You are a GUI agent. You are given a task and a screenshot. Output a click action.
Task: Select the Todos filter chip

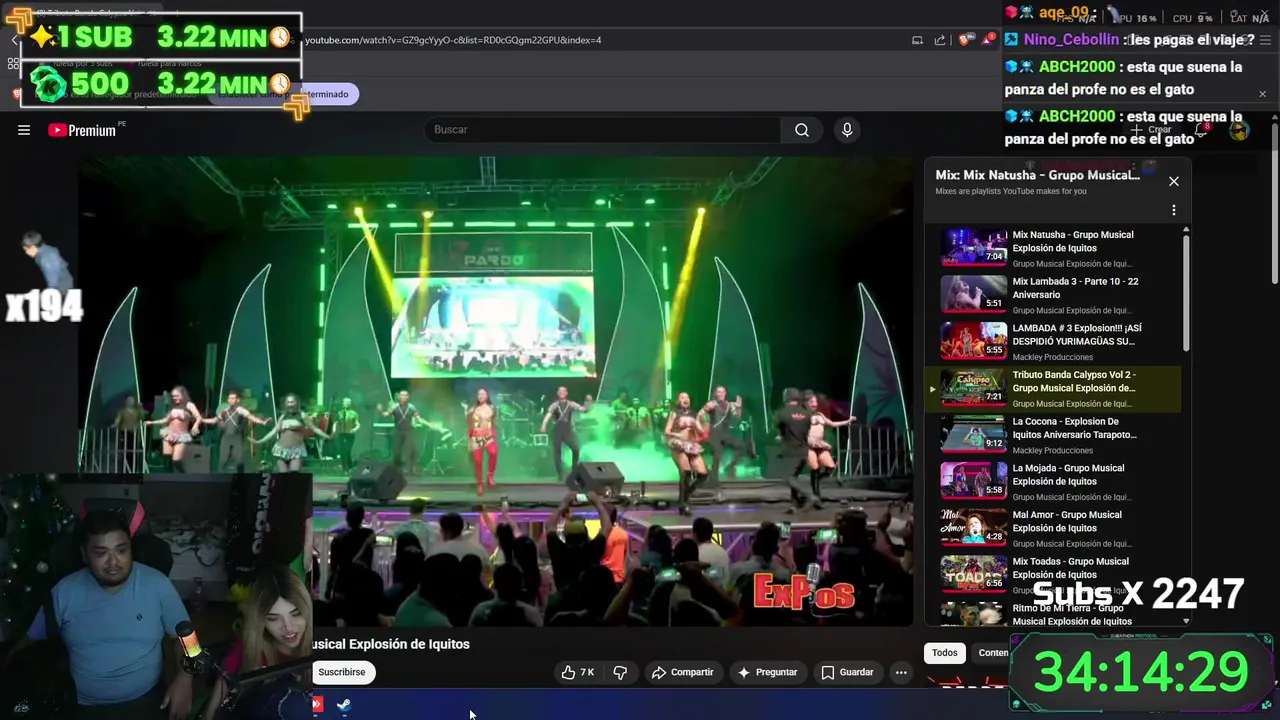[945, 653]
